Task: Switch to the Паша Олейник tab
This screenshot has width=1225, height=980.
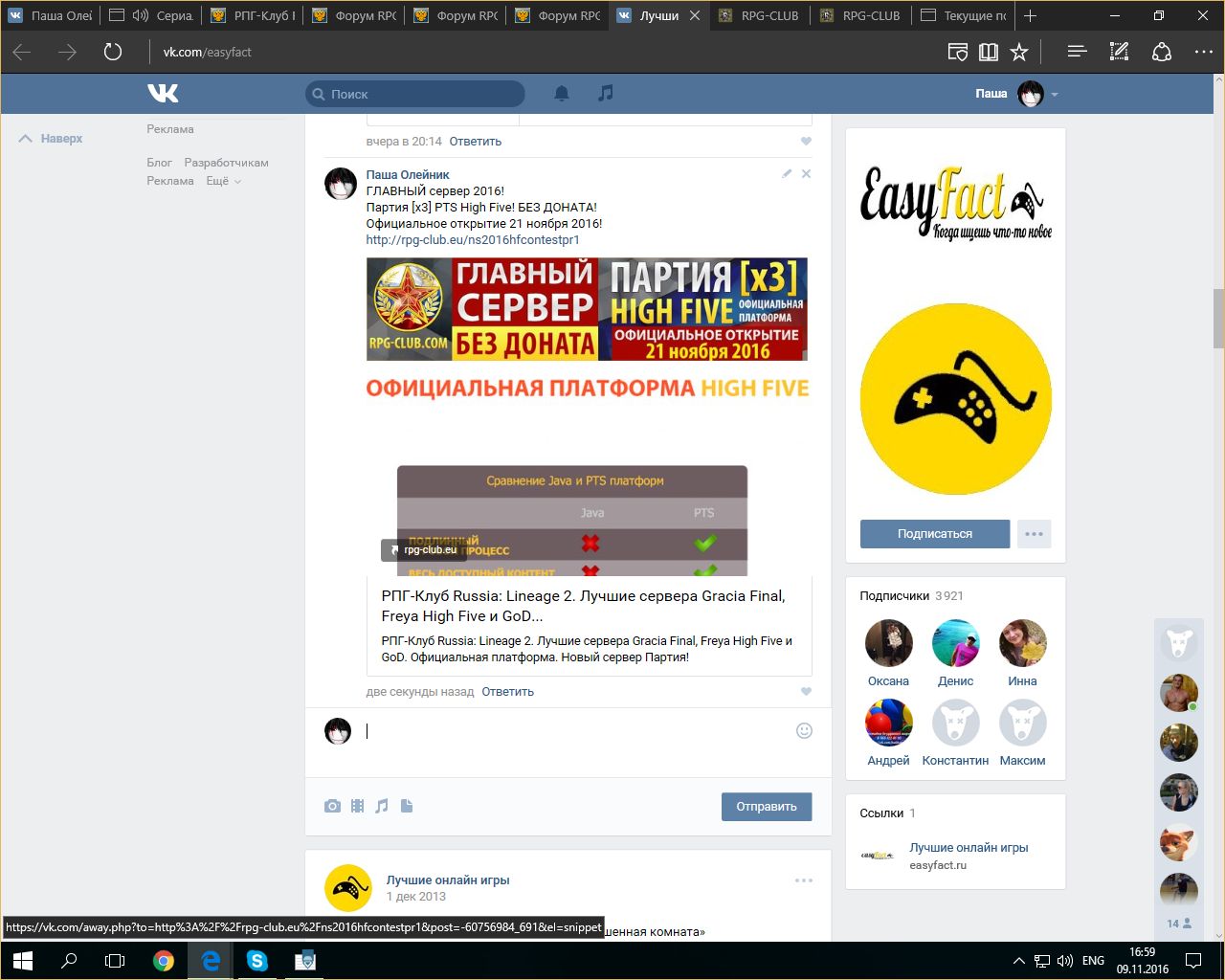Action: (x=50, y=15)
